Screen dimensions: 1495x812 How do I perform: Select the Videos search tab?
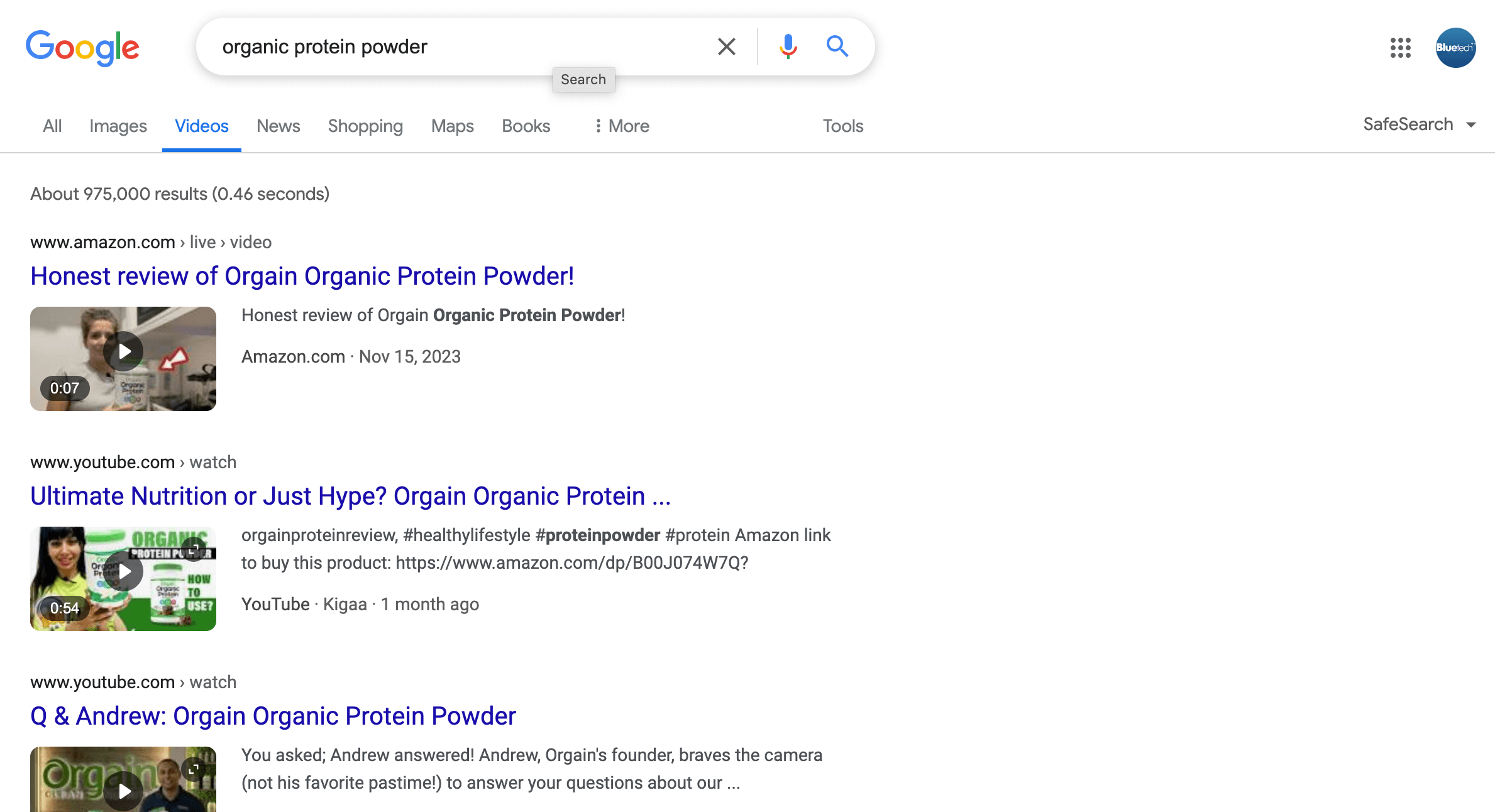click(200, 126)
